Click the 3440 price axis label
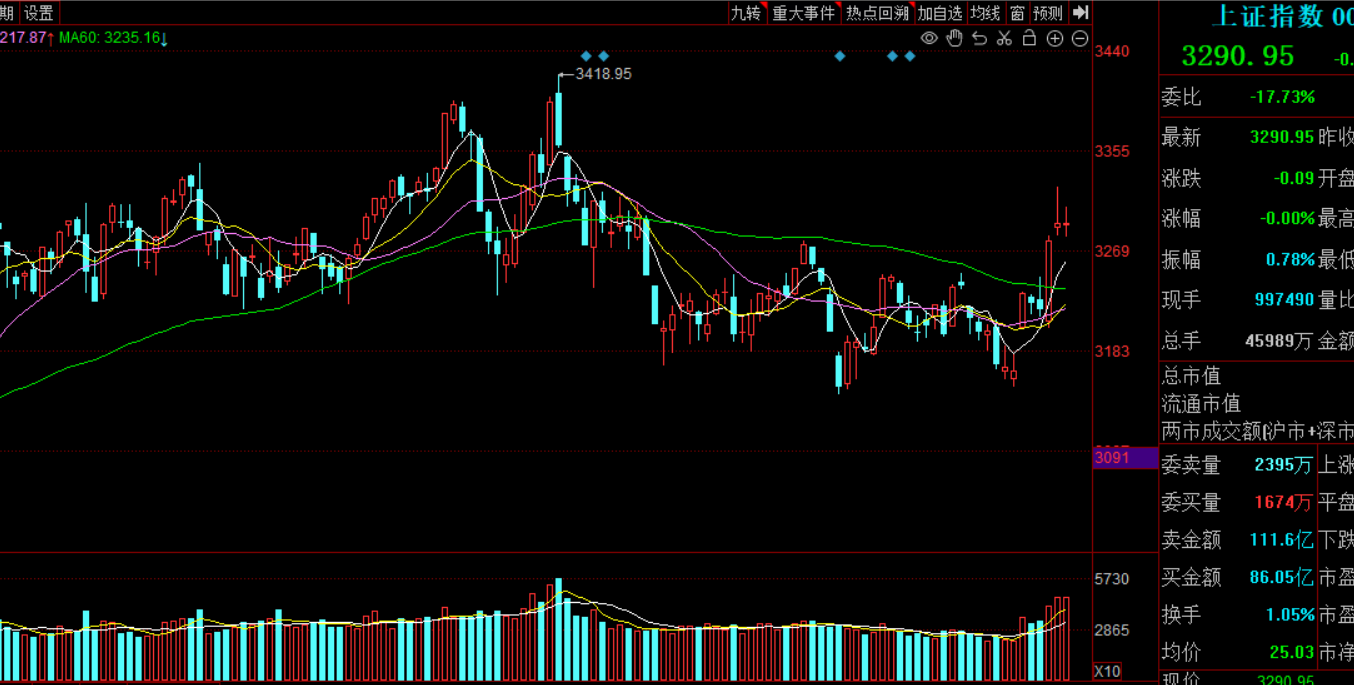Viewport: 1354px width, 685px height. (1112, 52)
